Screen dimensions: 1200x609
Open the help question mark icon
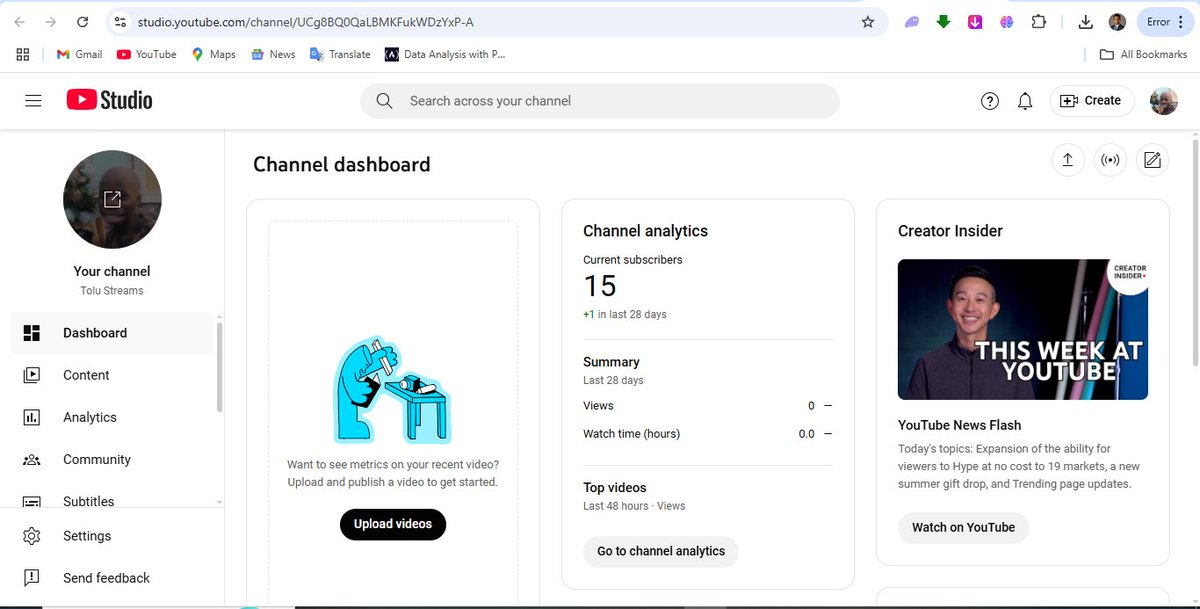point(990,101)
